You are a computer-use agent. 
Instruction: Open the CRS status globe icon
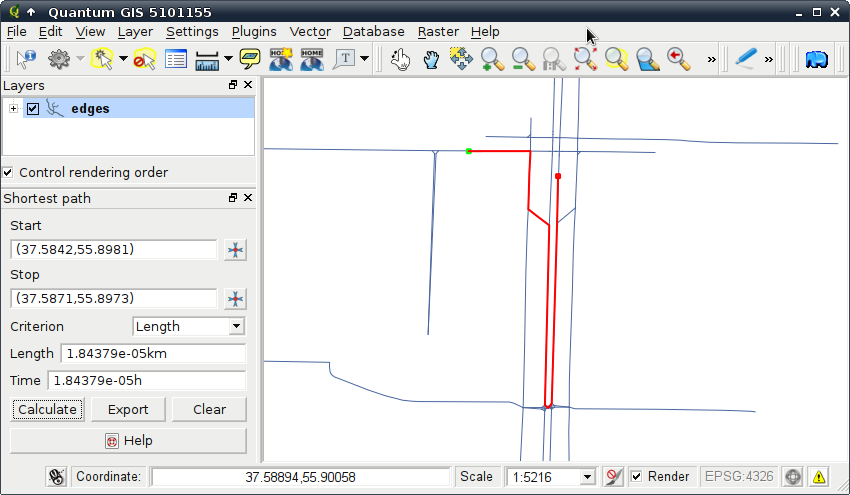(793, 477)
